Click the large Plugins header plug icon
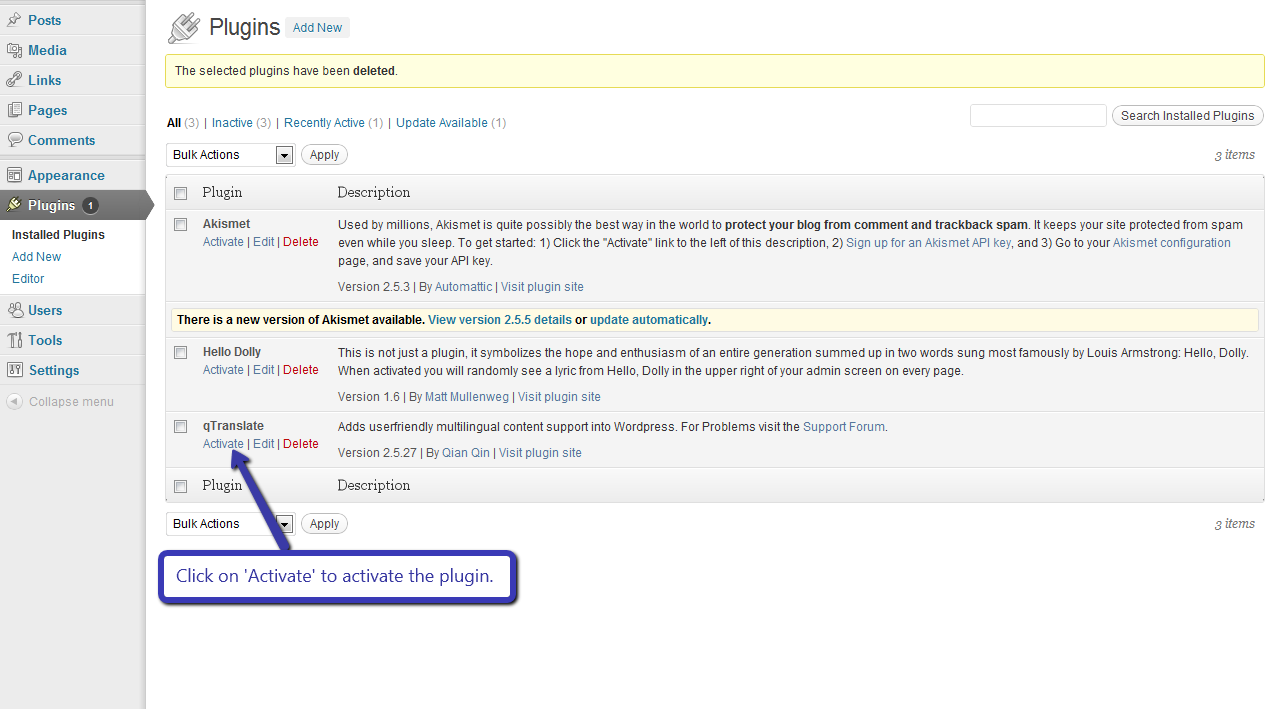The height and width of the screenshot is (709, 1279). click(183, 28)
